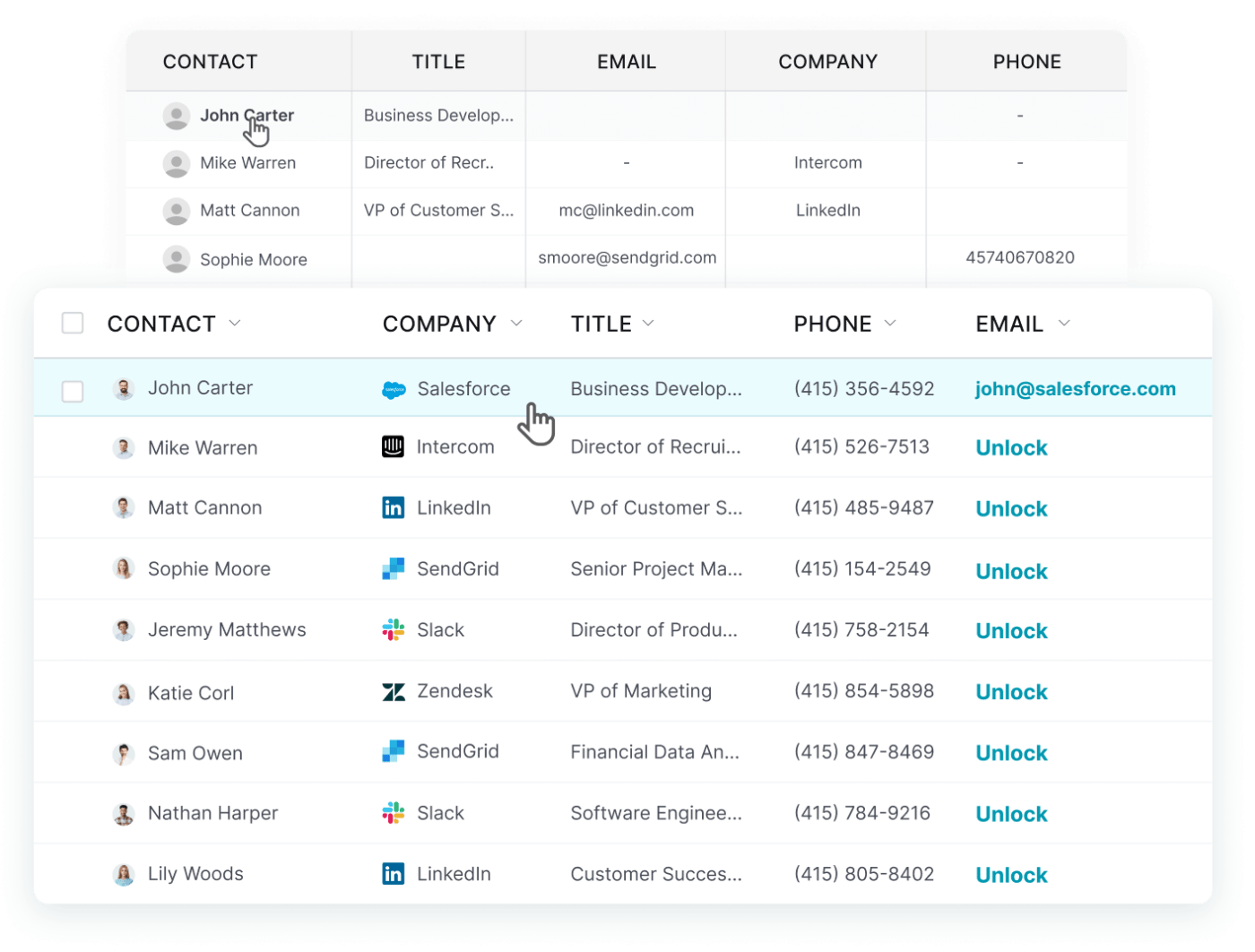Screen dimensions: 1255x952
Task: Open the COMPANY column dropdown arrow
Action: (x=516, y=324)
